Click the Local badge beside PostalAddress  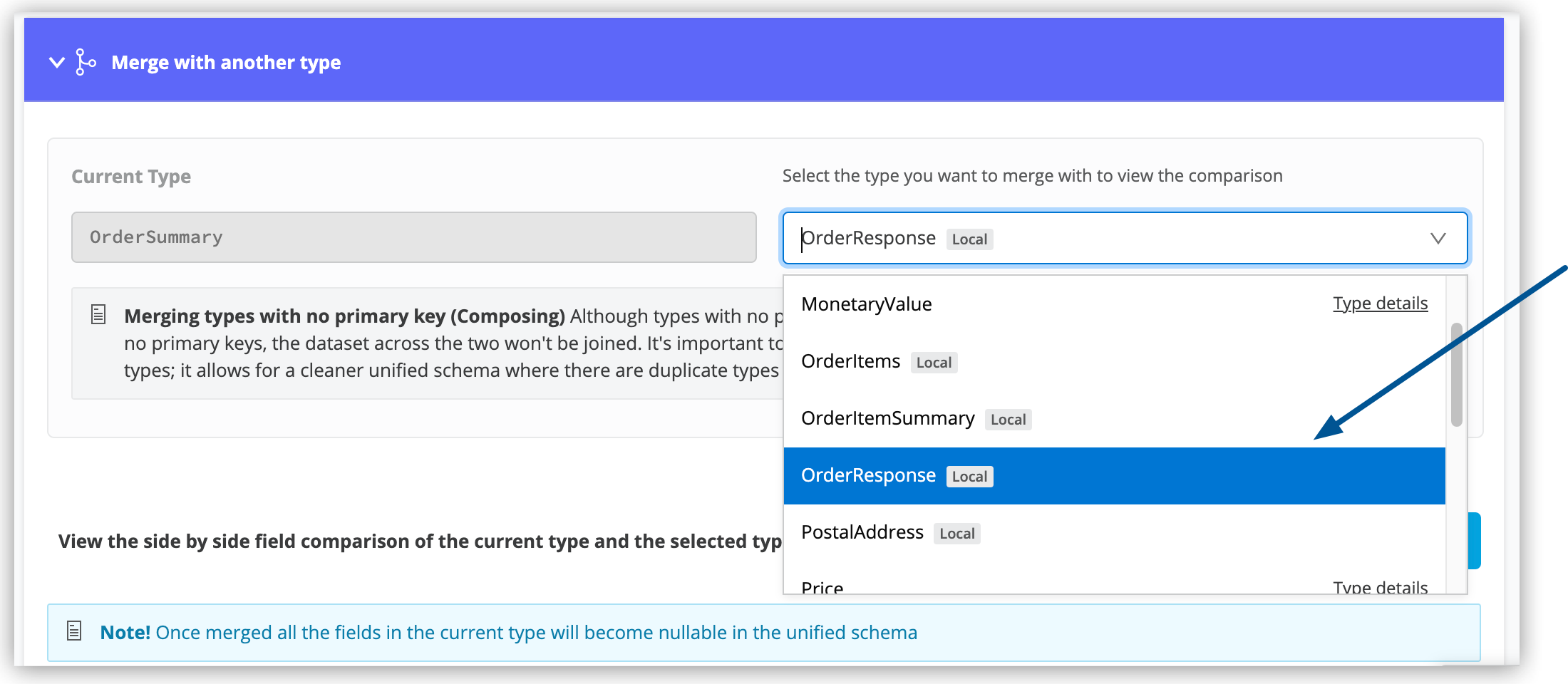pyautogui.click(x=956, y=534)
